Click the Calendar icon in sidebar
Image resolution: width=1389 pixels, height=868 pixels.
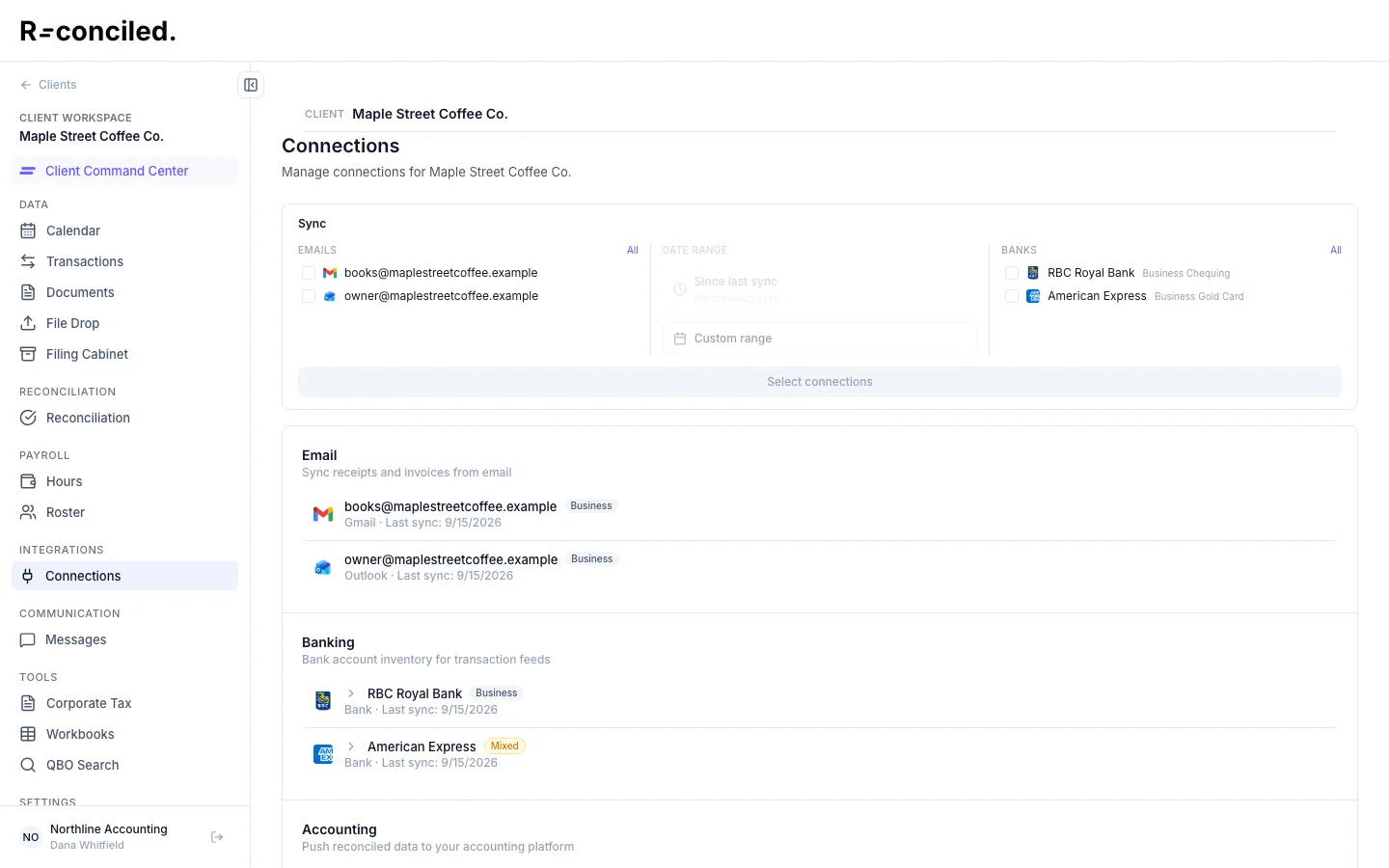point(28,231)
